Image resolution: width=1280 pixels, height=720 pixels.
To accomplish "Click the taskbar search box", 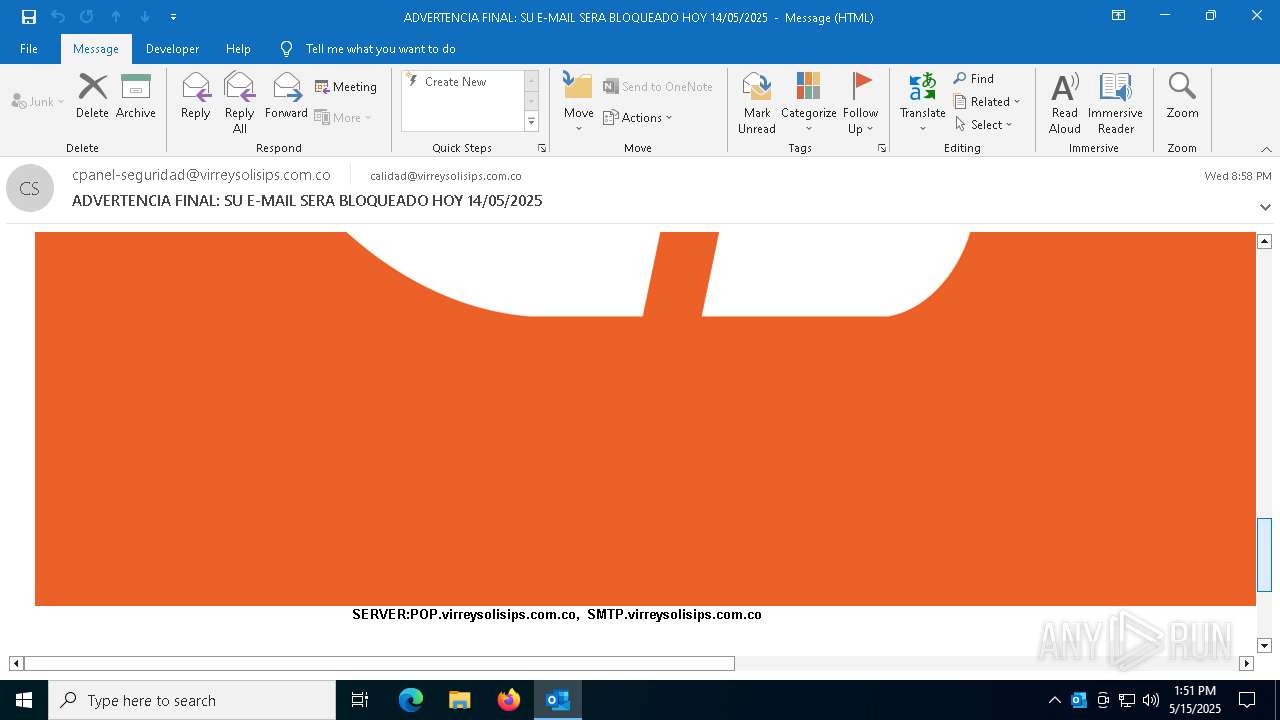I will click(x=192, y=700).
